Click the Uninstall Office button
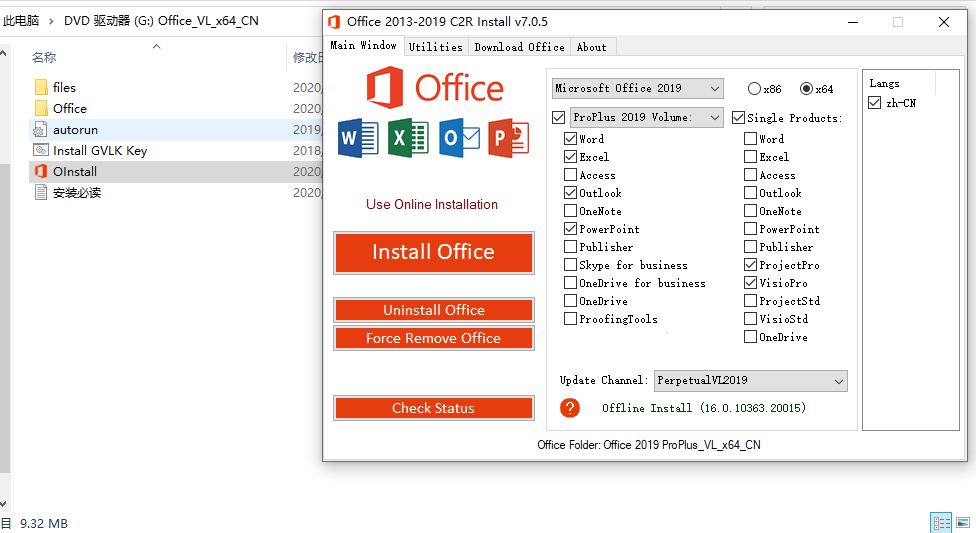 [x=434, y=310]
